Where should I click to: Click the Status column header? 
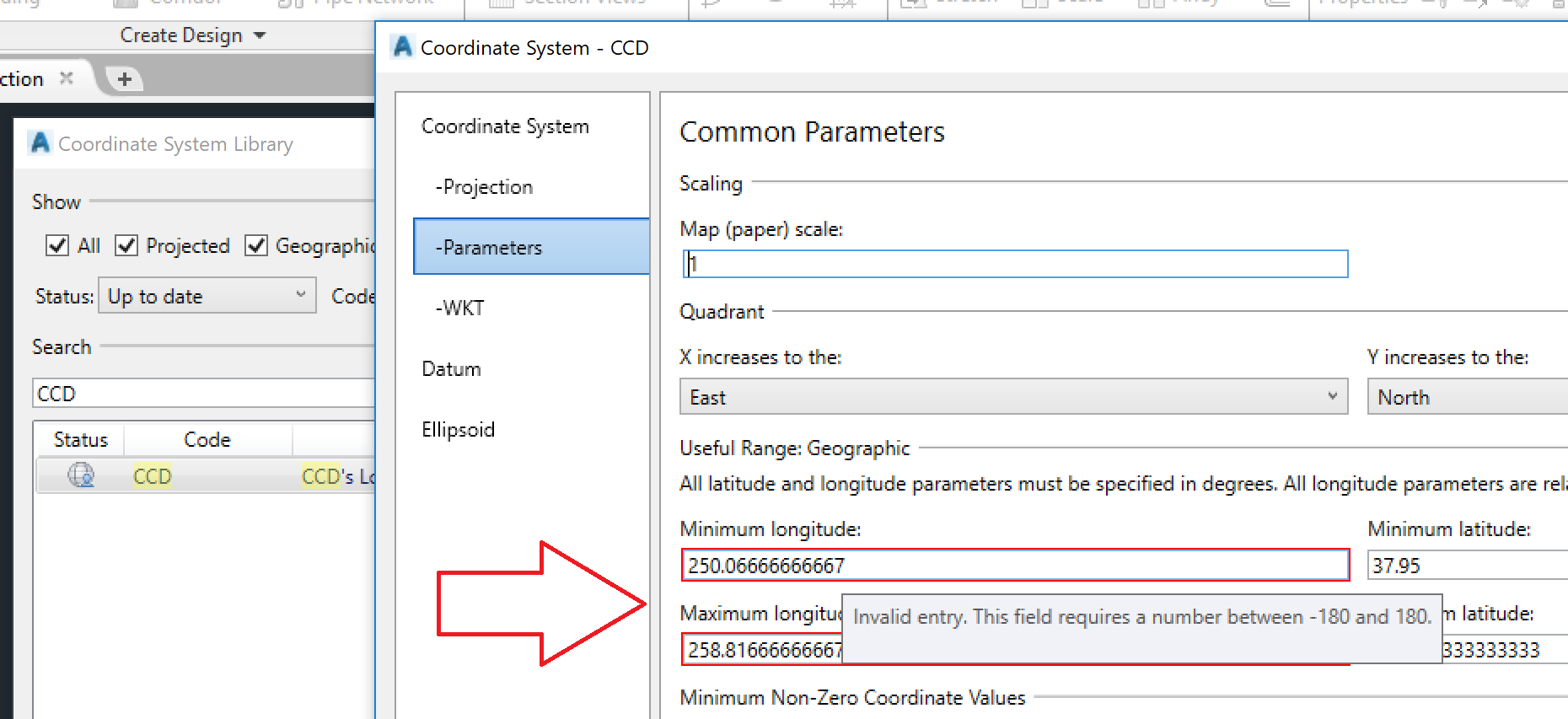click(81, 440)
